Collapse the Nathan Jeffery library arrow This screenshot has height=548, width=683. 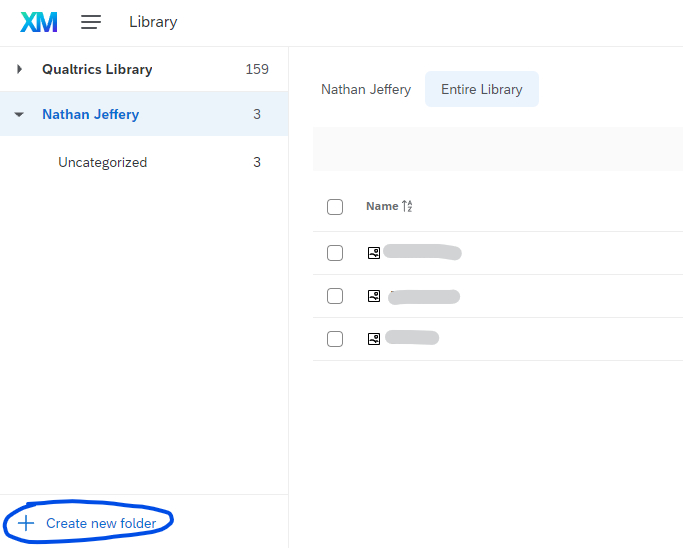click(19, 115)
